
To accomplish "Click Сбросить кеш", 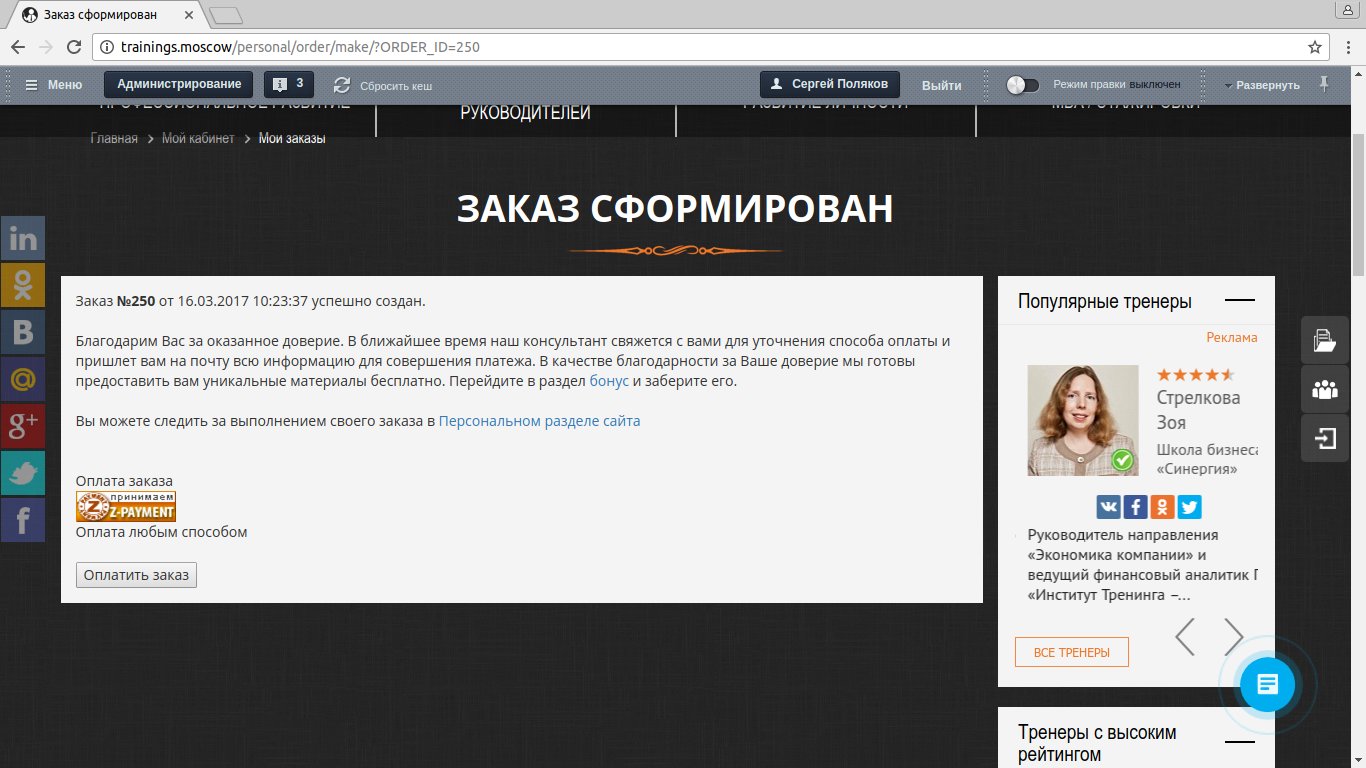I will coord(383,85).
